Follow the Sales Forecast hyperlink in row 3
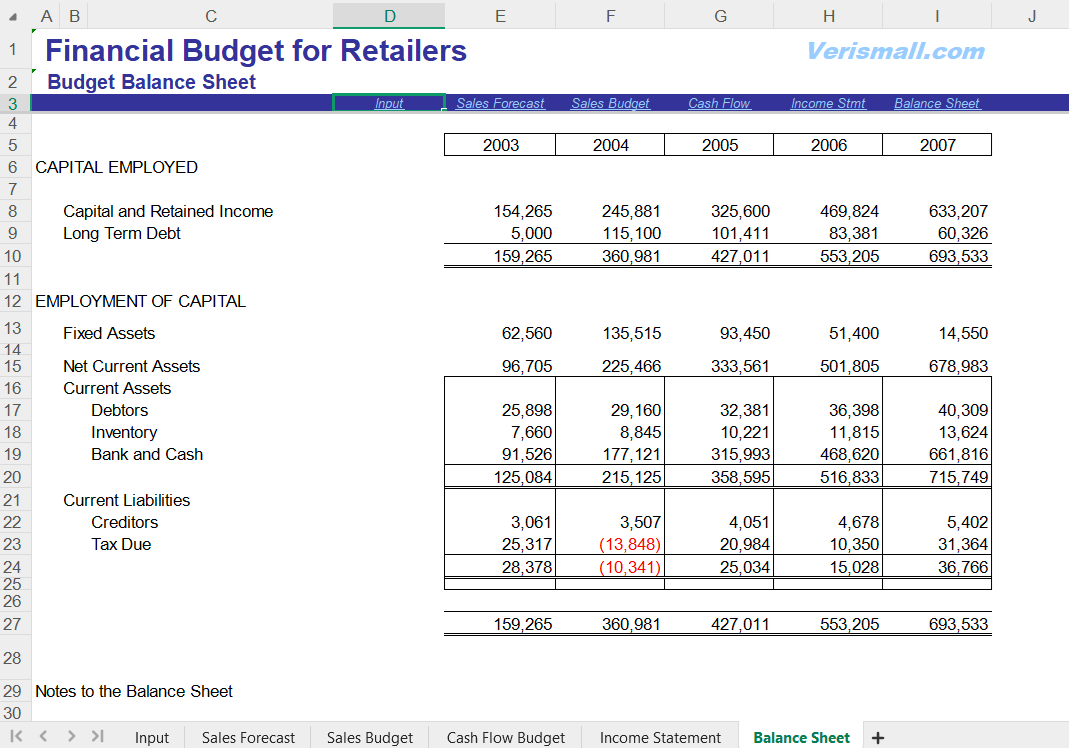Screen dimensions: 1069x748 pyautogui.click(x=500, y=103)
